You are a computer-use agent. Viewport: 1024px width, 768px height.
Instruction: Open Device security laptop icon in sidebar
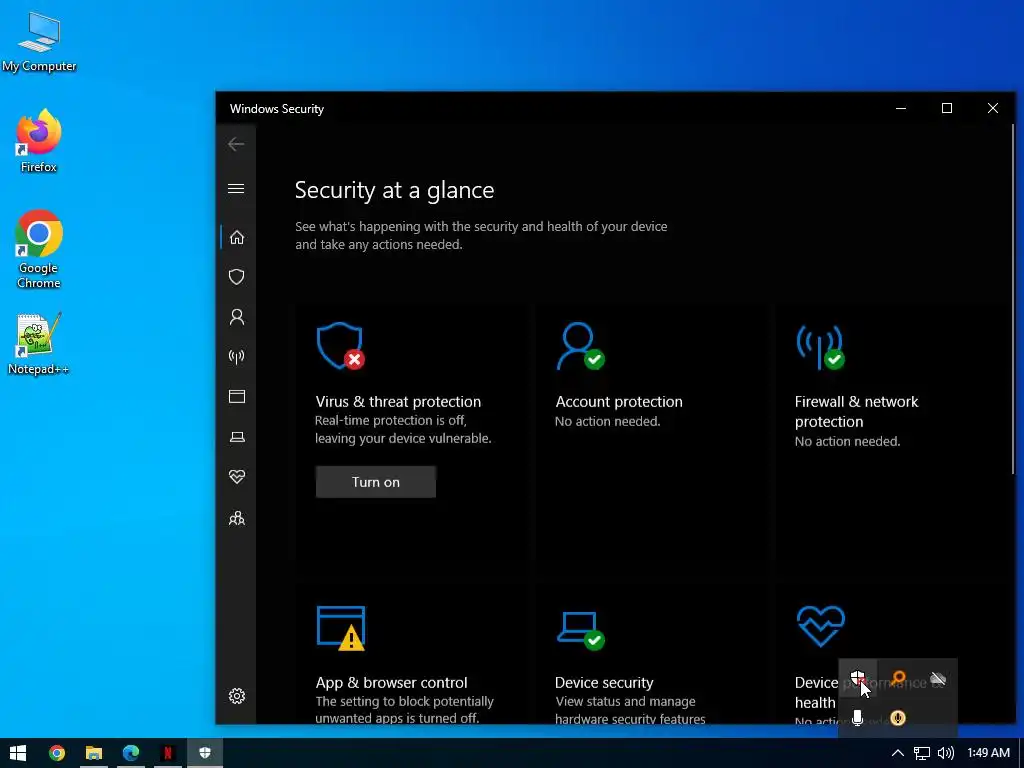tap(236, 437)
